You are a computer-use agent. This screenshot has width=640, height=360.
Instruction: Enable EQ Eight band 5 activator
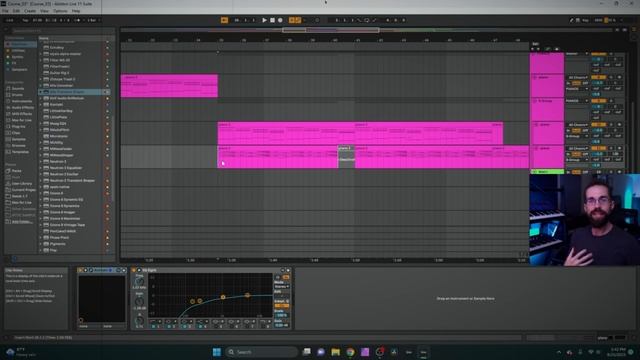215,327
